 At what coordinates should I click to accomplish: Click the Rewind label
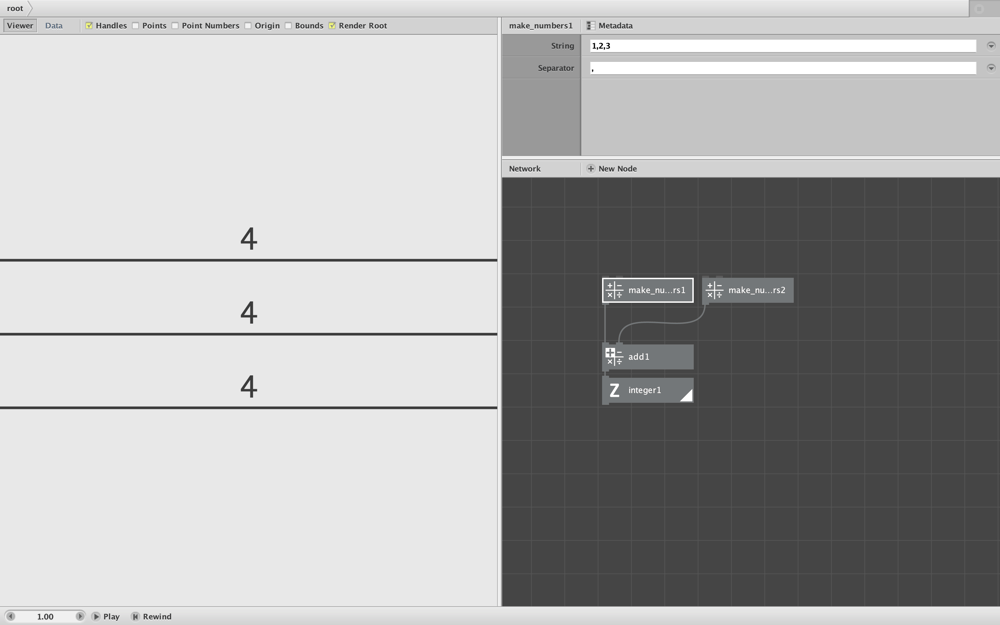(x=157, y=617)
